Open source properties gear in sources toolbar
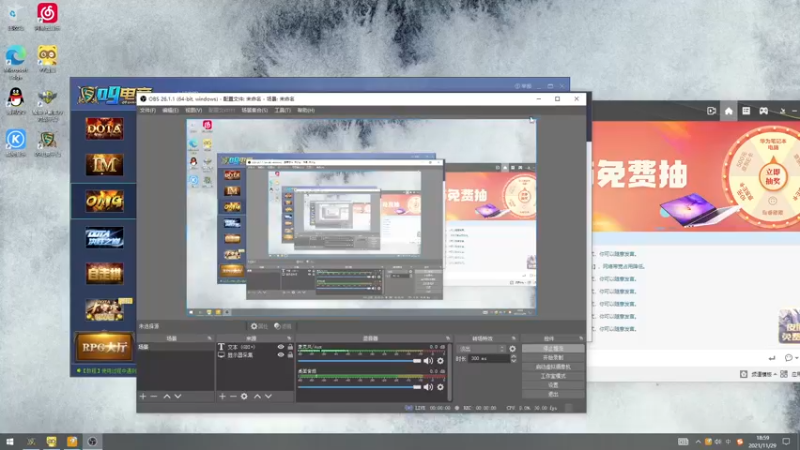 [x=244, y=396]
